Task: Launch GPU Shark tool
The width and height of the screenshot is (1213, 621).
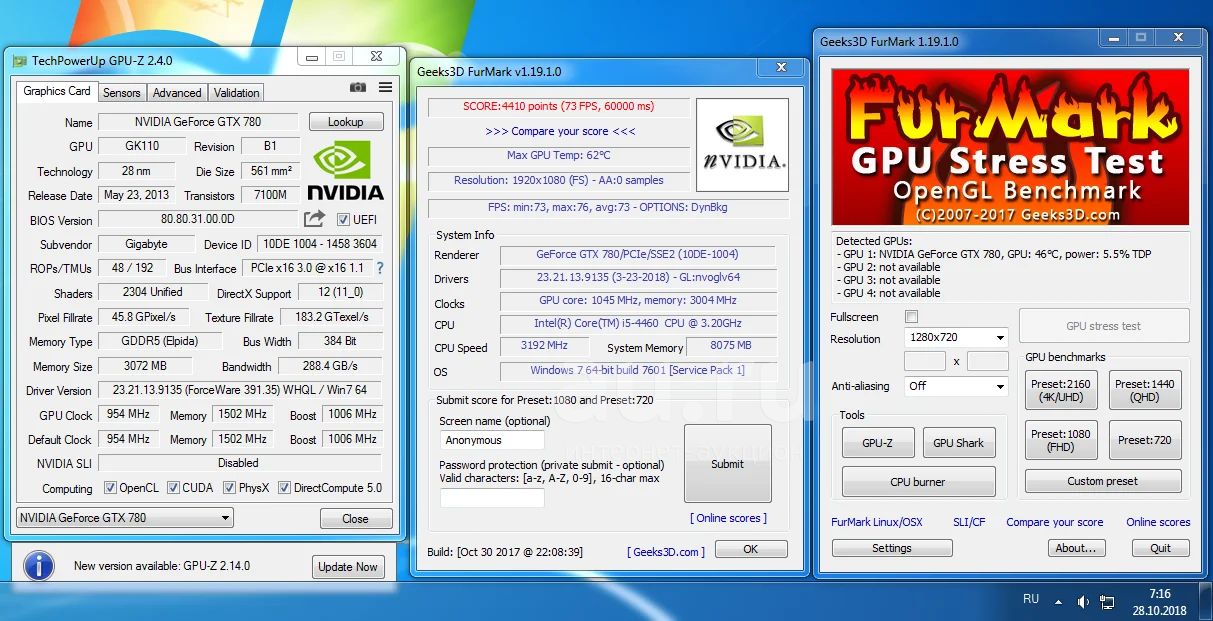Action: pos(959,443)
